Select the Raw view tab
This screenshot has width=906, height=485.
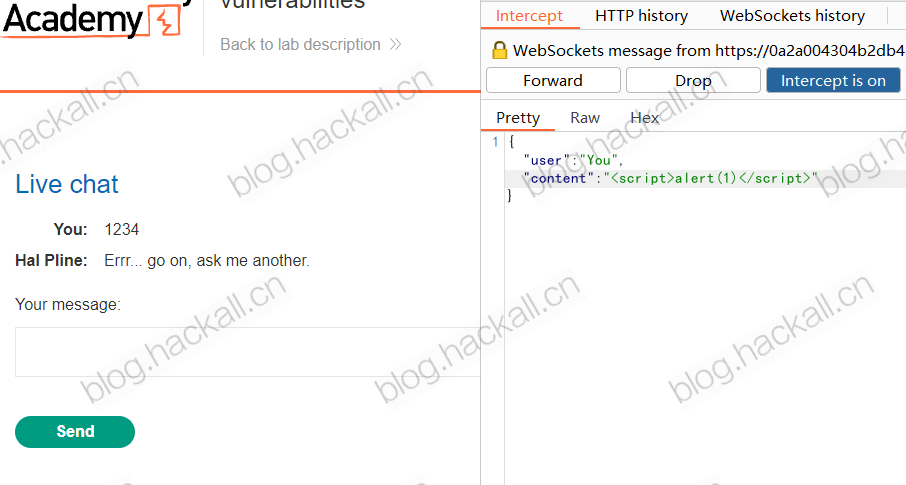pyautogui.click(x=585, y=118)
